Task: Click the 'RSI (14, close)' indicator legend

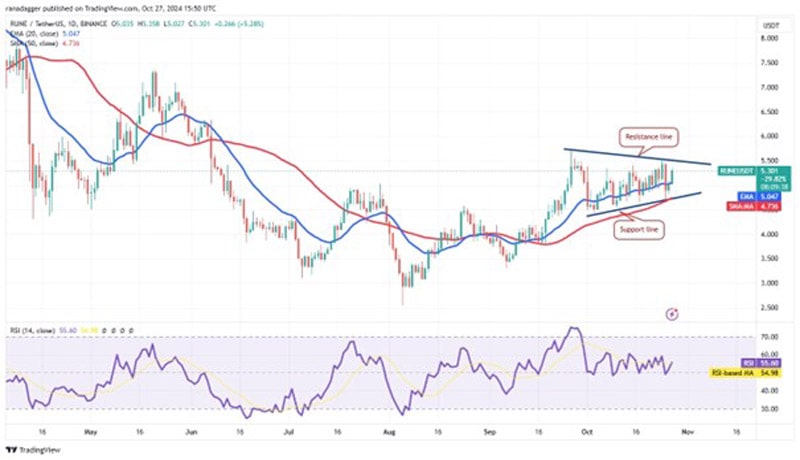Action: [33, 330]
